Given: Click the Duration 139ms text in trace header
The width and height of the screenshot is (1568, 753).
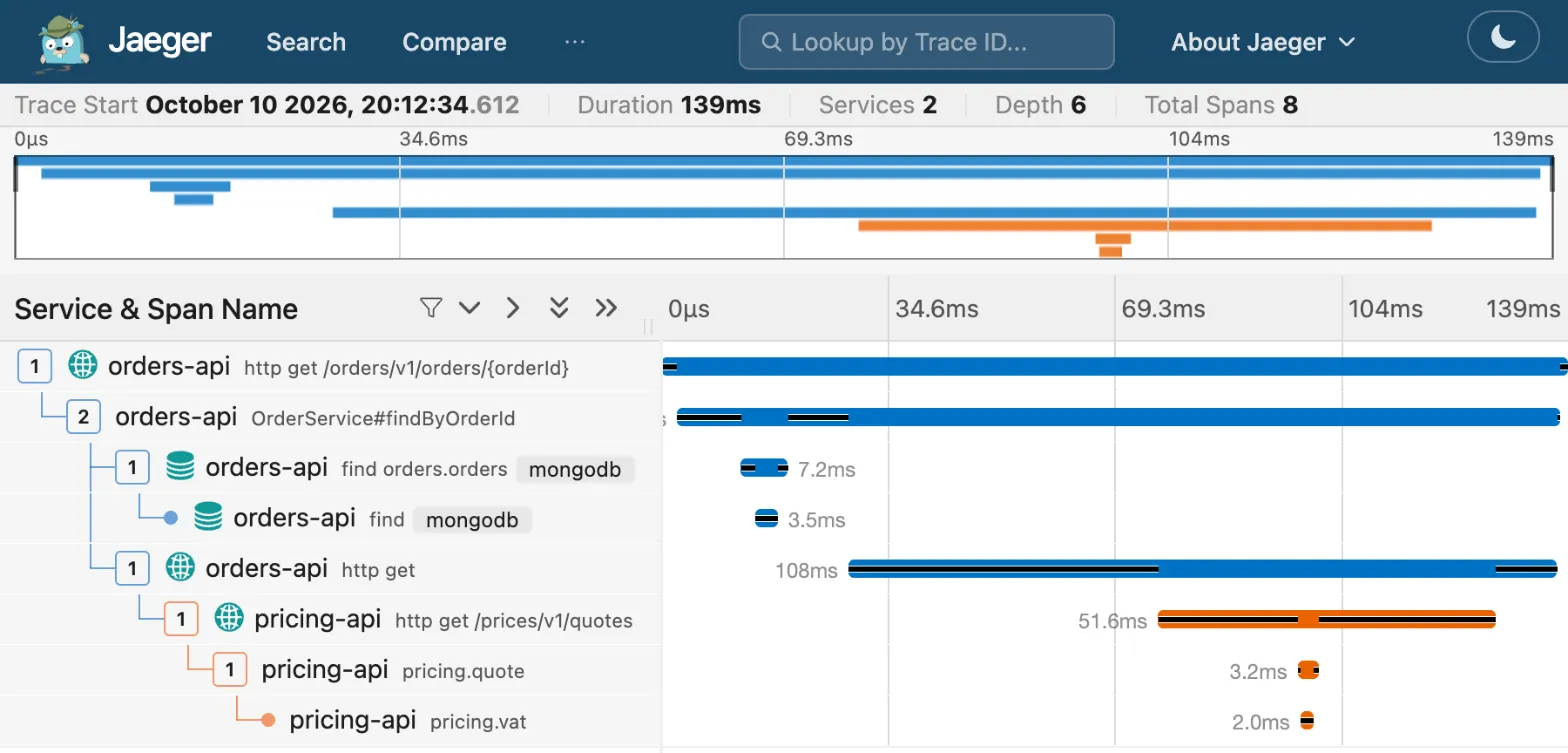Looking at the screenshot, I should [669, 105].
